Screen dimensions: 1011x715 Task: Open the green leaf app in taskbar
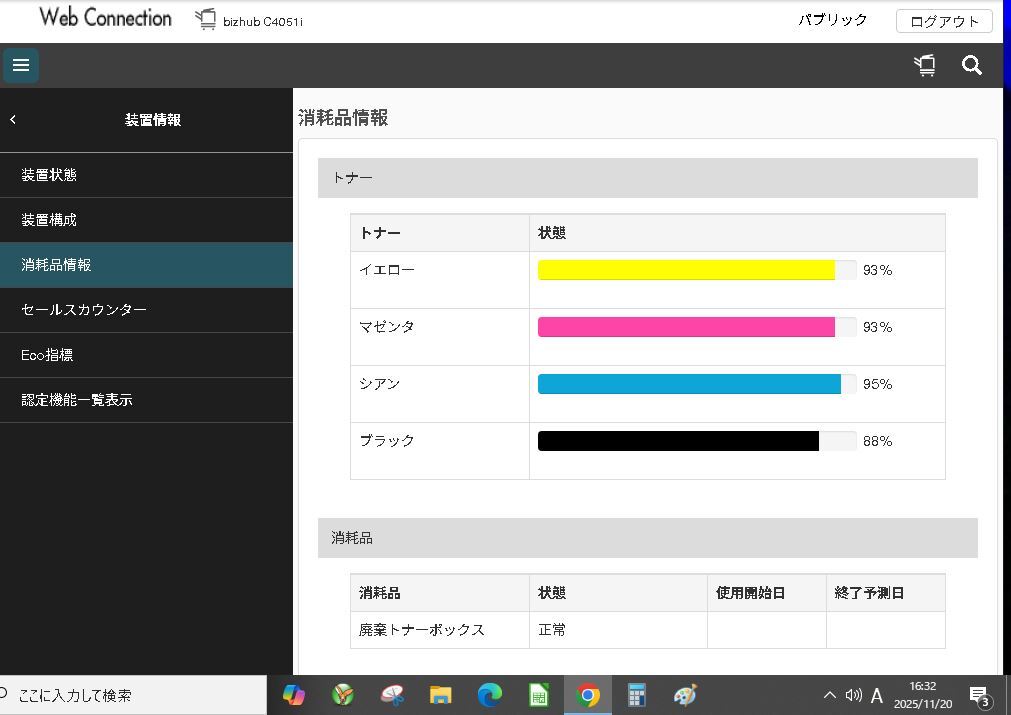[343, 695]
